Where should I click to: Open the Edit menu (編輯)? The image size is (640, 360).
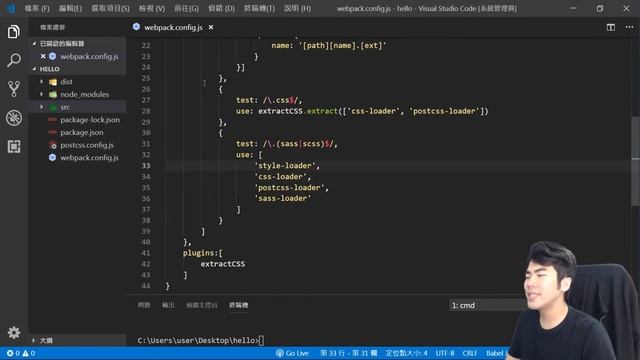tap(70, 8)
